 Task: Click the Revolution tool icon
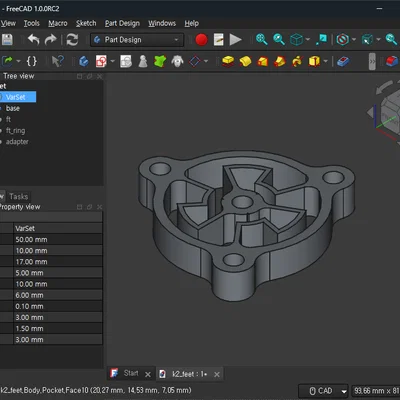coord(245,61)
